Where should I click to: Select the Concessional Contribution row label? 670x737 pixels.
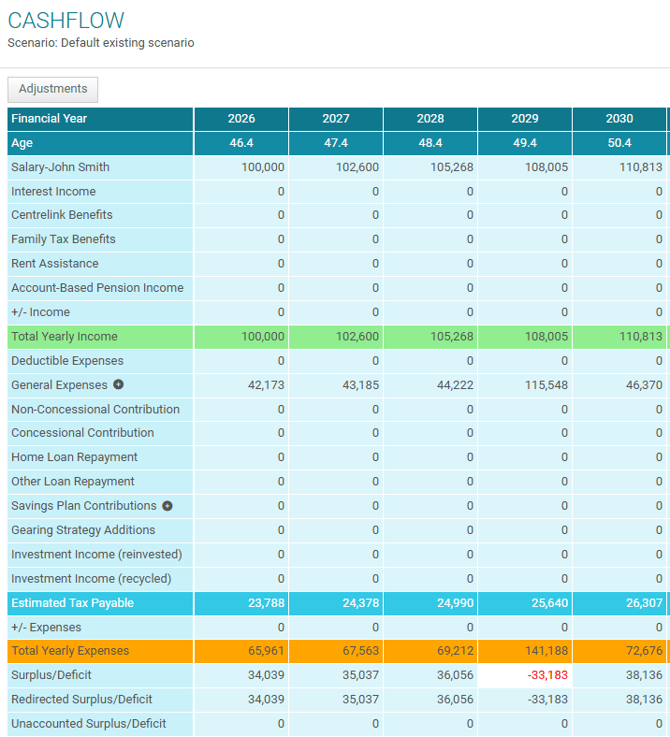tap(82, 433)
